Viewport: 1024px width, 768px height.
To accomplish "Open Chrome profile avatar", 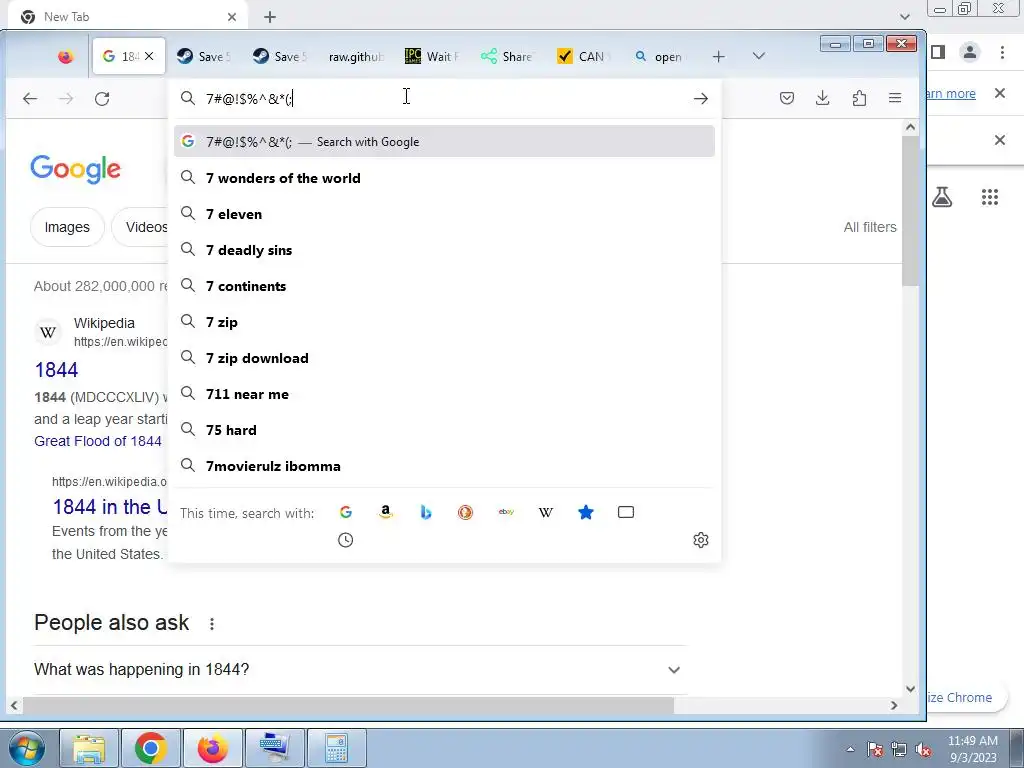I will point(970,52).
